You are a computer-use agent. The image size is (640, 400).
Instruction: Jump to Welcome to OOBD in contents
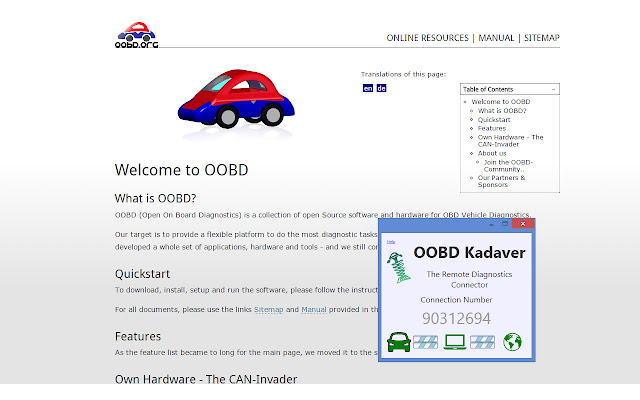[x=501, y=102]
